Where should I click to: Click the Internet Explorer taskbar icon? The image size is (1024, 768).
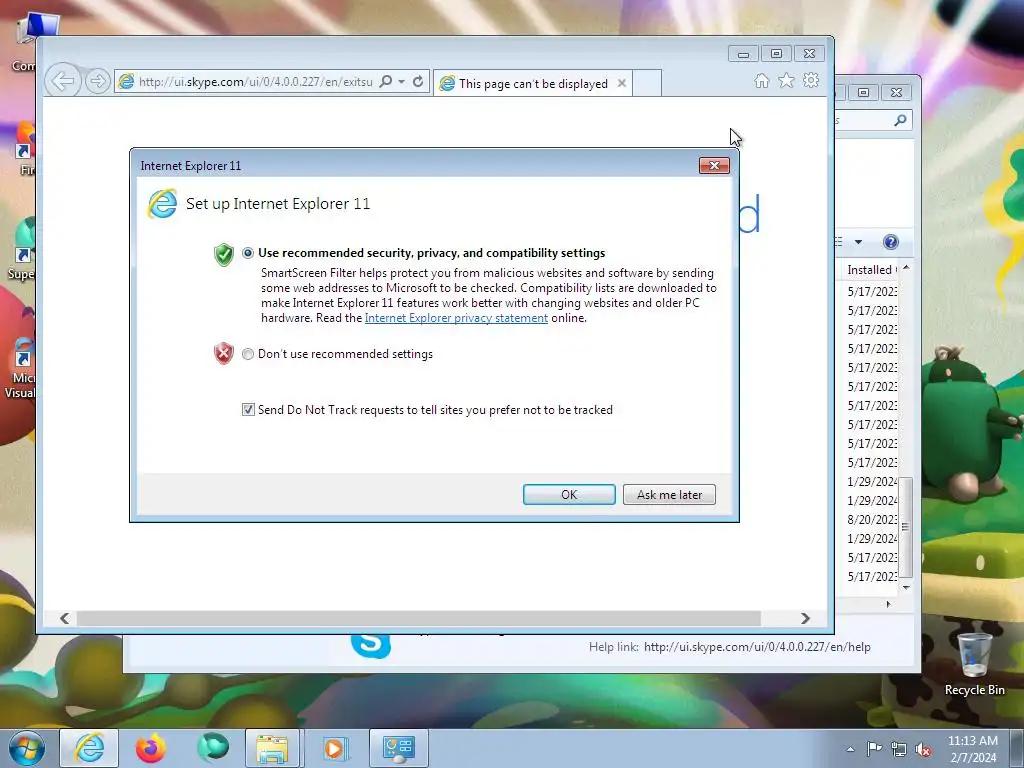tap(89, 748)
